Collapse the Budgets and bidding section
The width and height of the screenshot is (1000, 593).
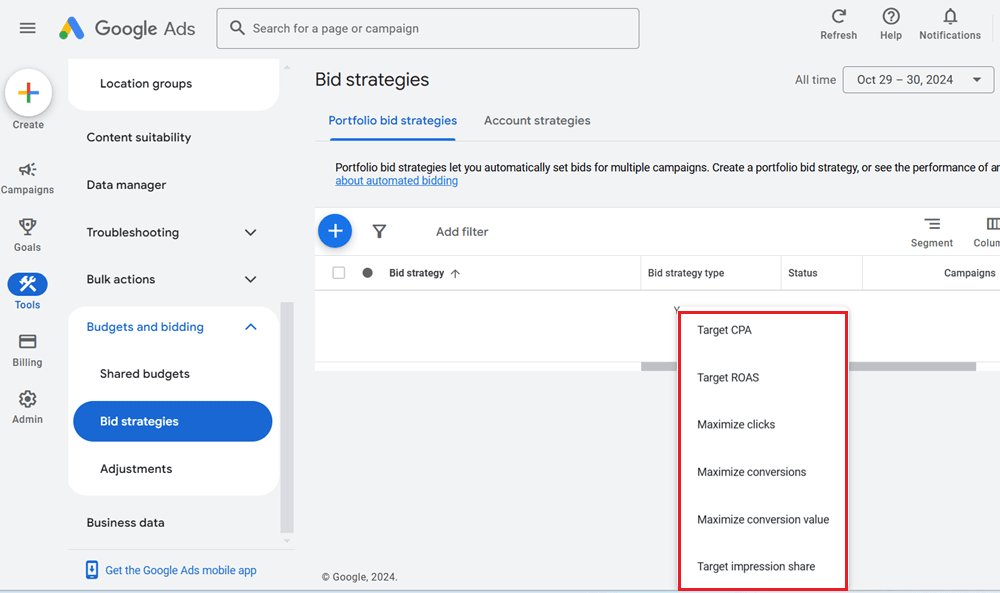tap(250, 326)
